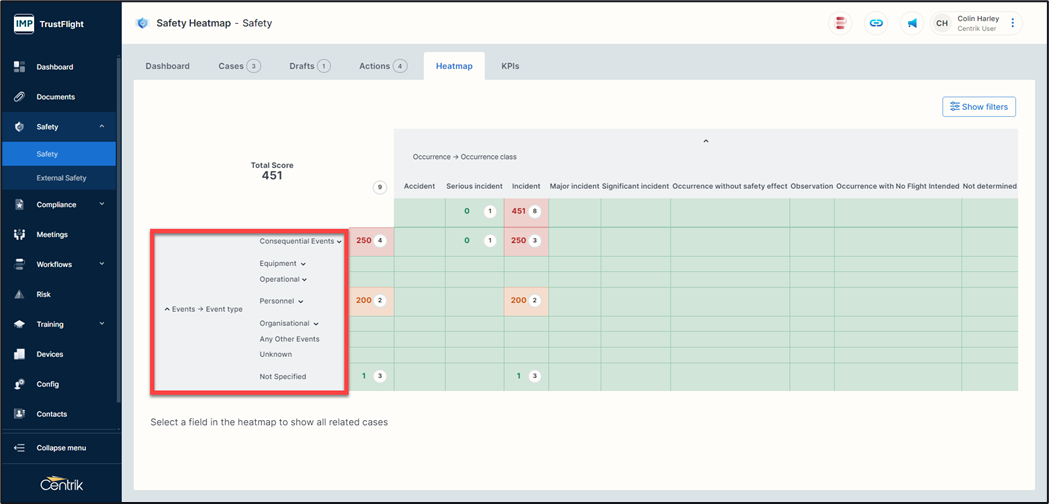Click the Contacts icon in sidebar

click(19, 414)
